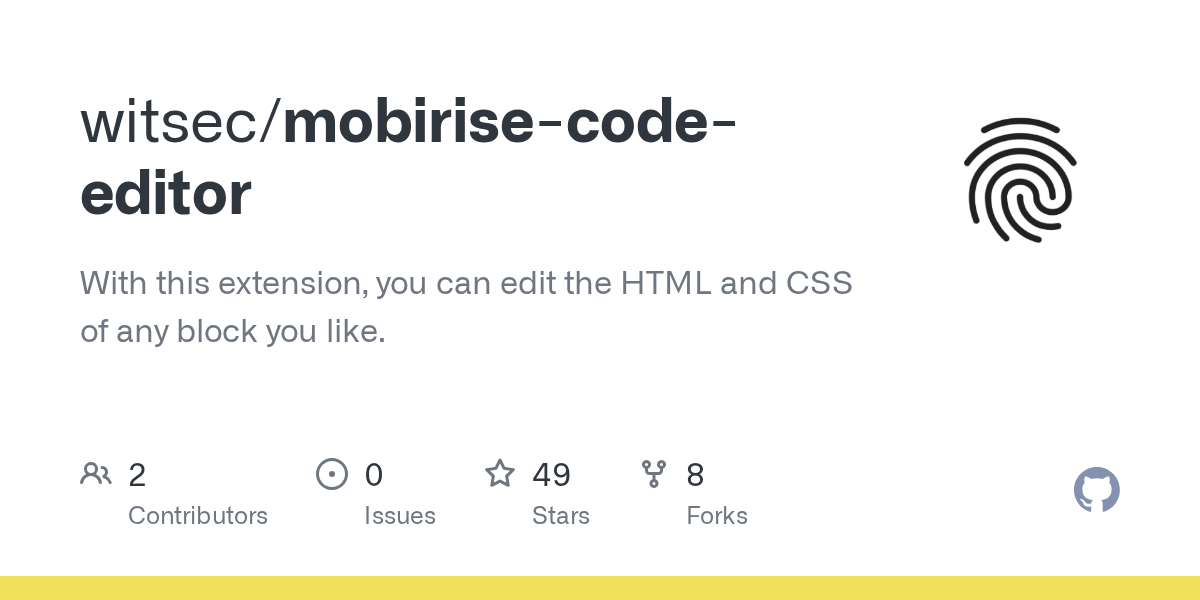Open the Issues label
Viewport: 1200px width, 600px height.
tap(400, 516)
